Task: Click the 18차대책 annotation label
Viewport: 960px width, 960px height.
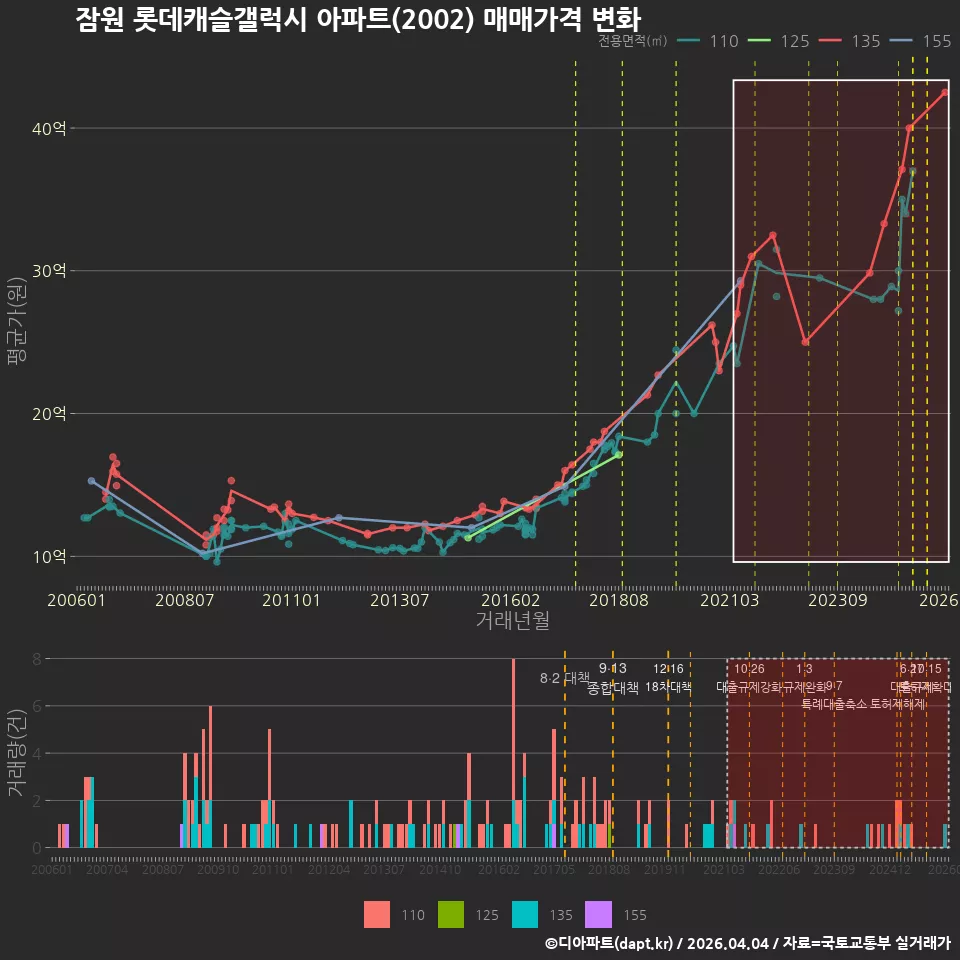Action: pos(668,687)
